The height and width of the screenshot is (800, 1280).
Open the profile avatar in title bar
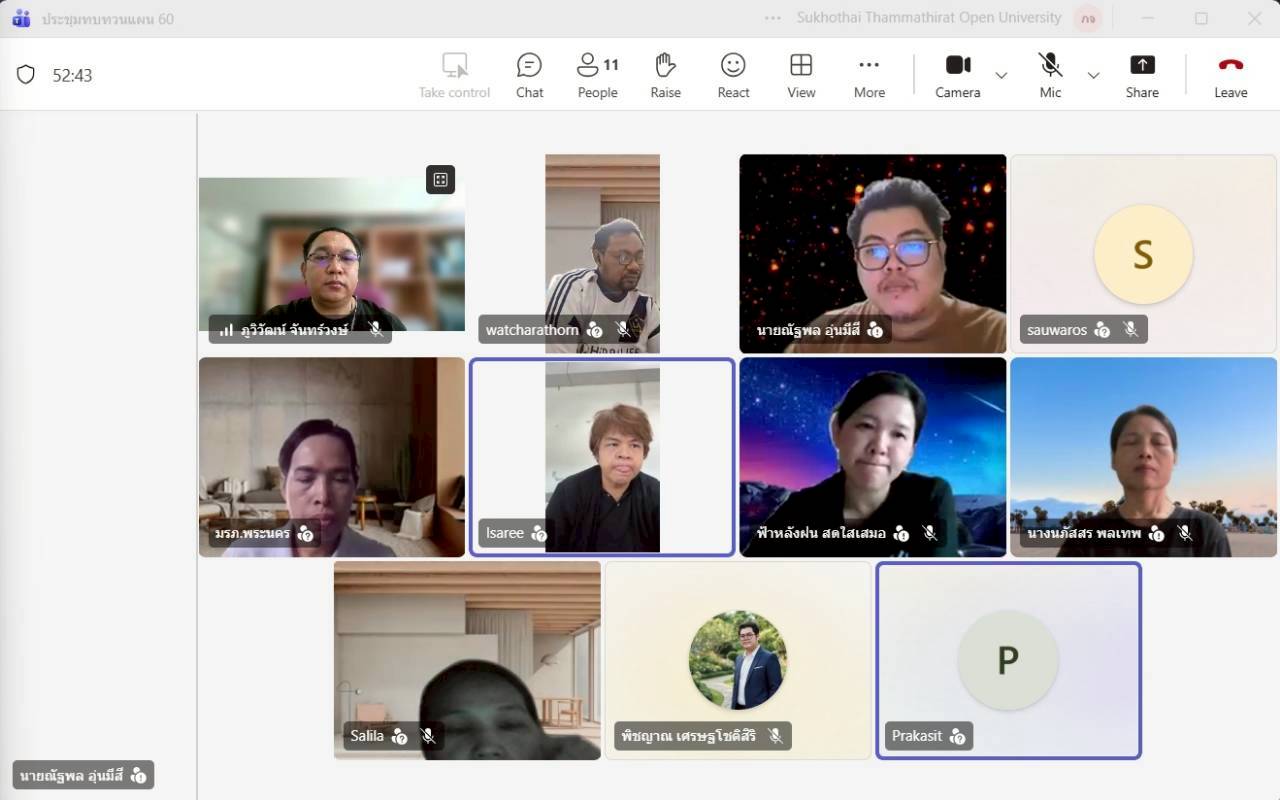coord(1086,18)
